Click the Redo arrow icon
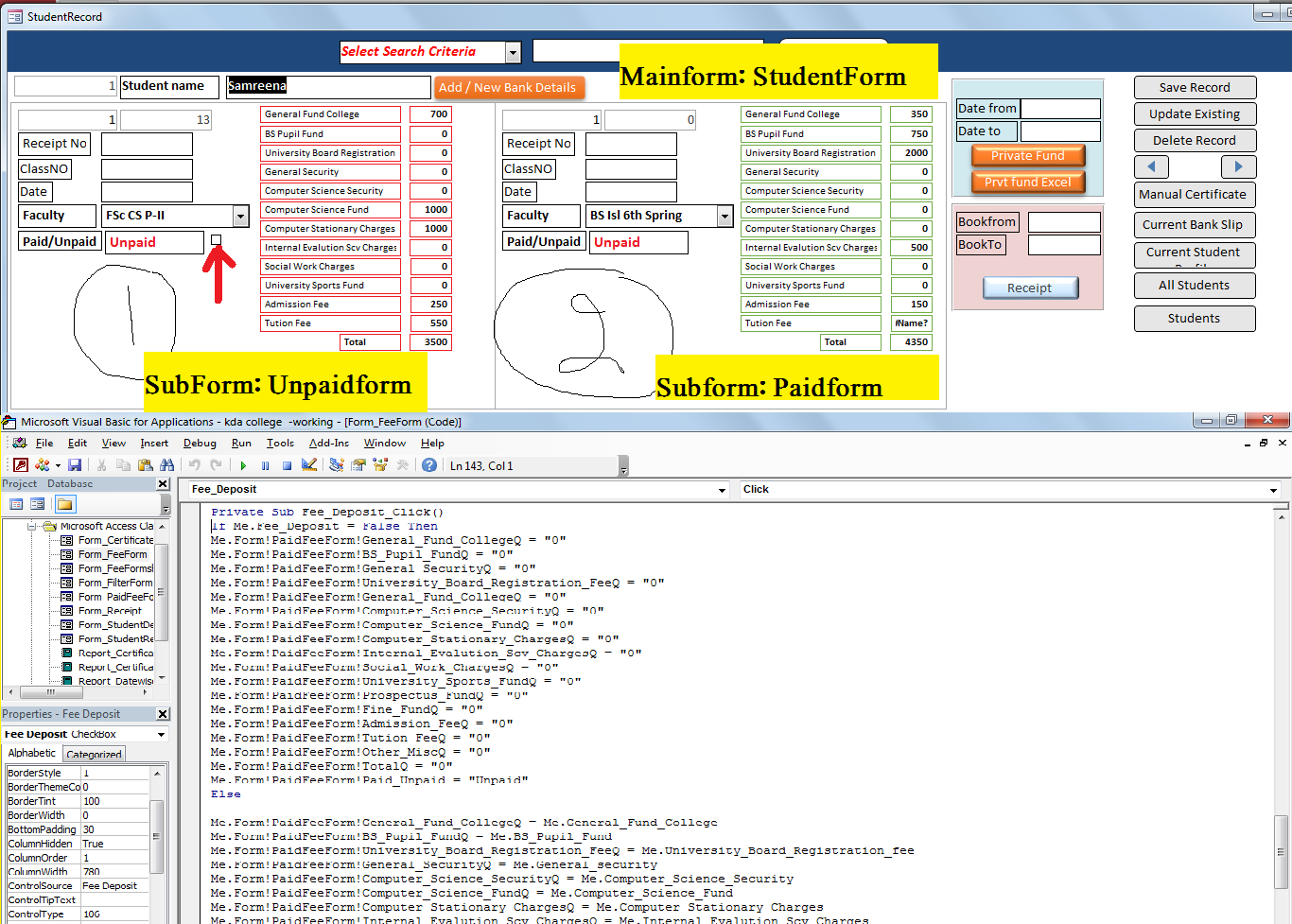The image size is (1292, 924). (216, 465)
